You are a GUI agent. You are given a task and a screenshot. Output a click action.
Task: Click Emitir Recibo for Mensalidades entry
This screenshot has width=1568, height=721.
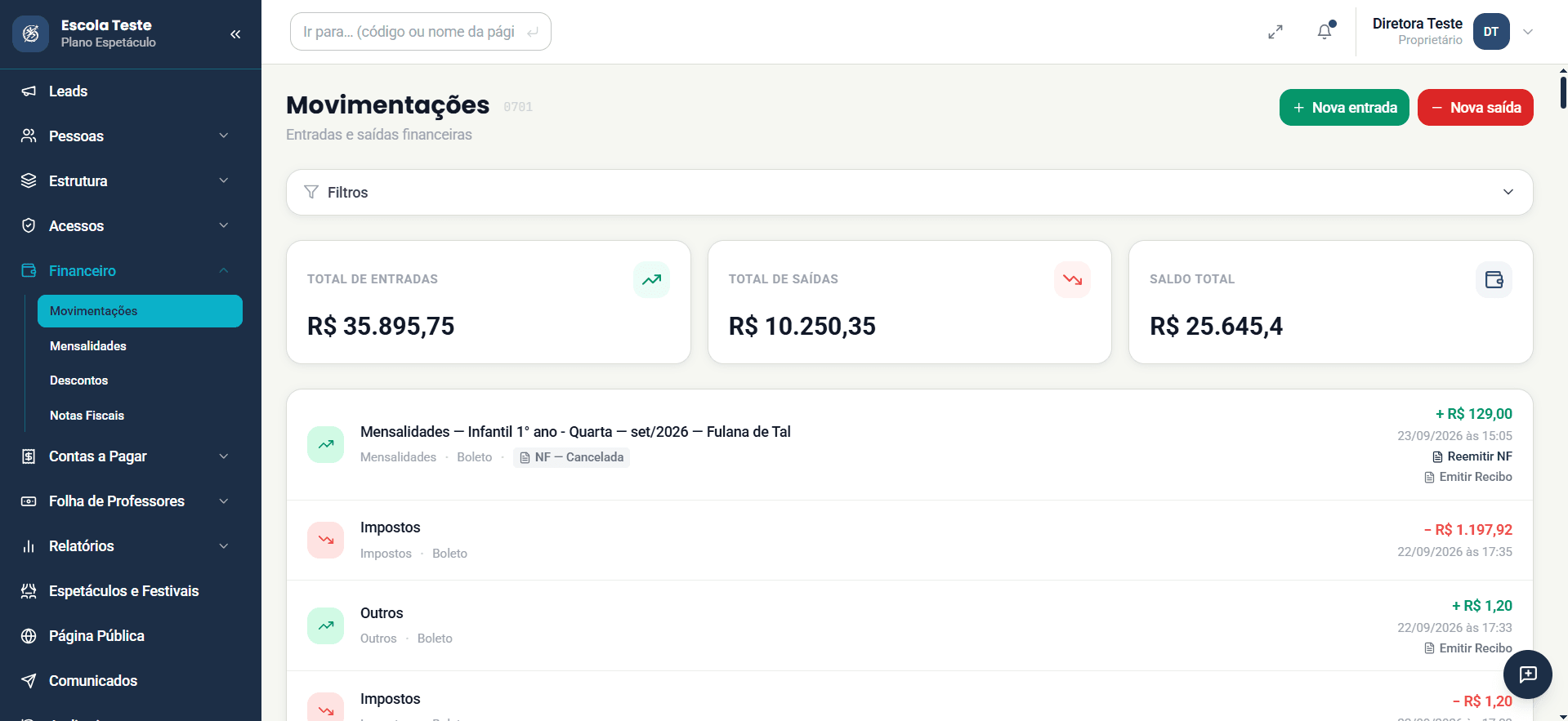point(1467,477)
